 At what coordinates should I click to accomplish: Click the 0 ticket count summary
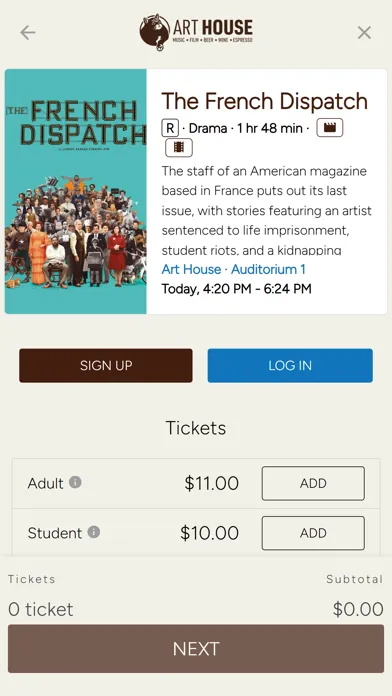(41, 609)
